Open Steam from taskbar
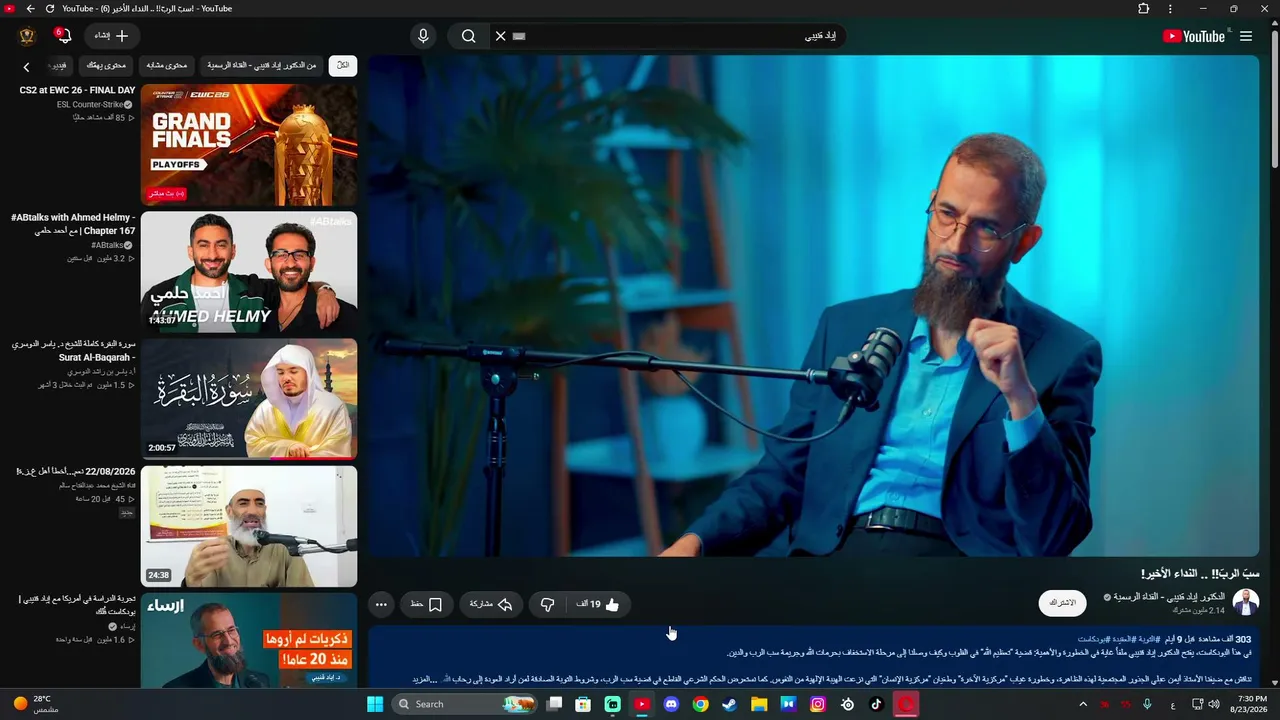This screenshot has width=1280, height=720. coord(730,704)
